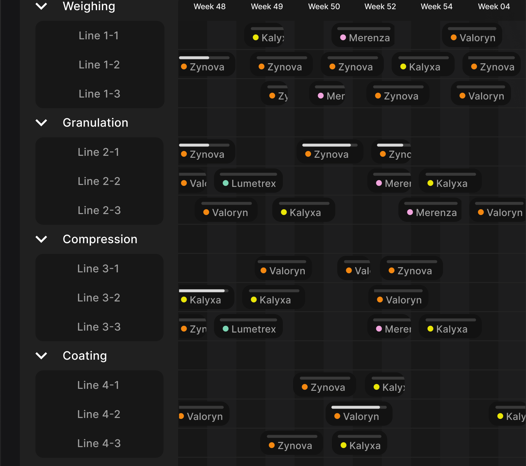Open the Valoryn batch on Line 3-1
The height and width of the screenshot is (466, 526).
283,268
